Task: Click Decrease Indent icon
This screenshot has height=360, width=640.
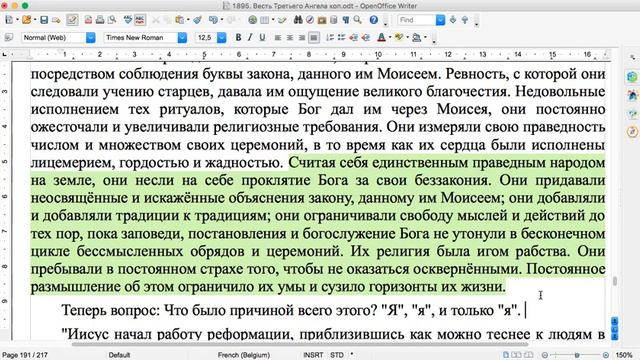Action: tap(353, 38)
